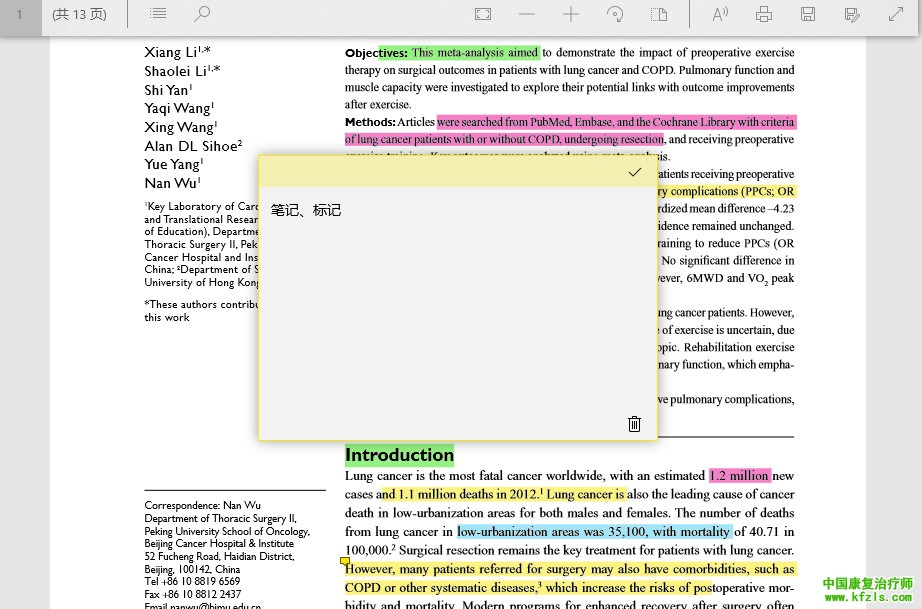Click the save as pencil-disk icon
Viewport: 922px width, 609px height.
(852, 14)
